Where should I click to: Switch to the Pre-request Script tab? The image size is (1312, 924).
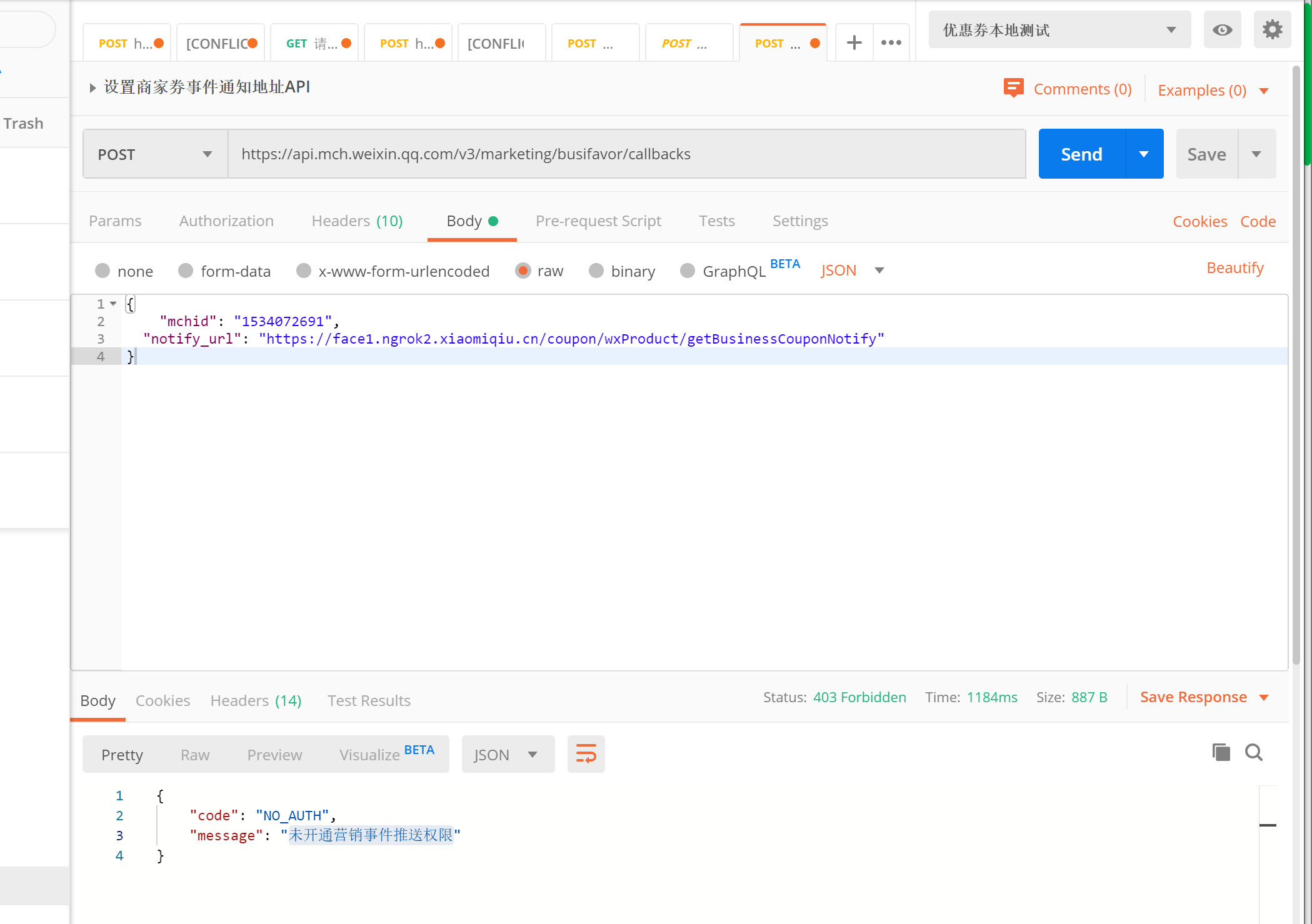[x=598, y=221]
